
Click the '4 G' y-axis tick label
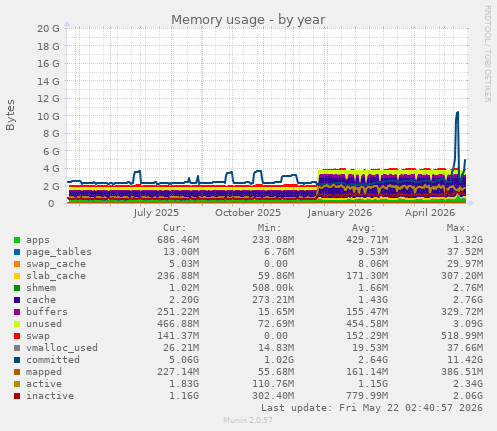coord(51,169)
